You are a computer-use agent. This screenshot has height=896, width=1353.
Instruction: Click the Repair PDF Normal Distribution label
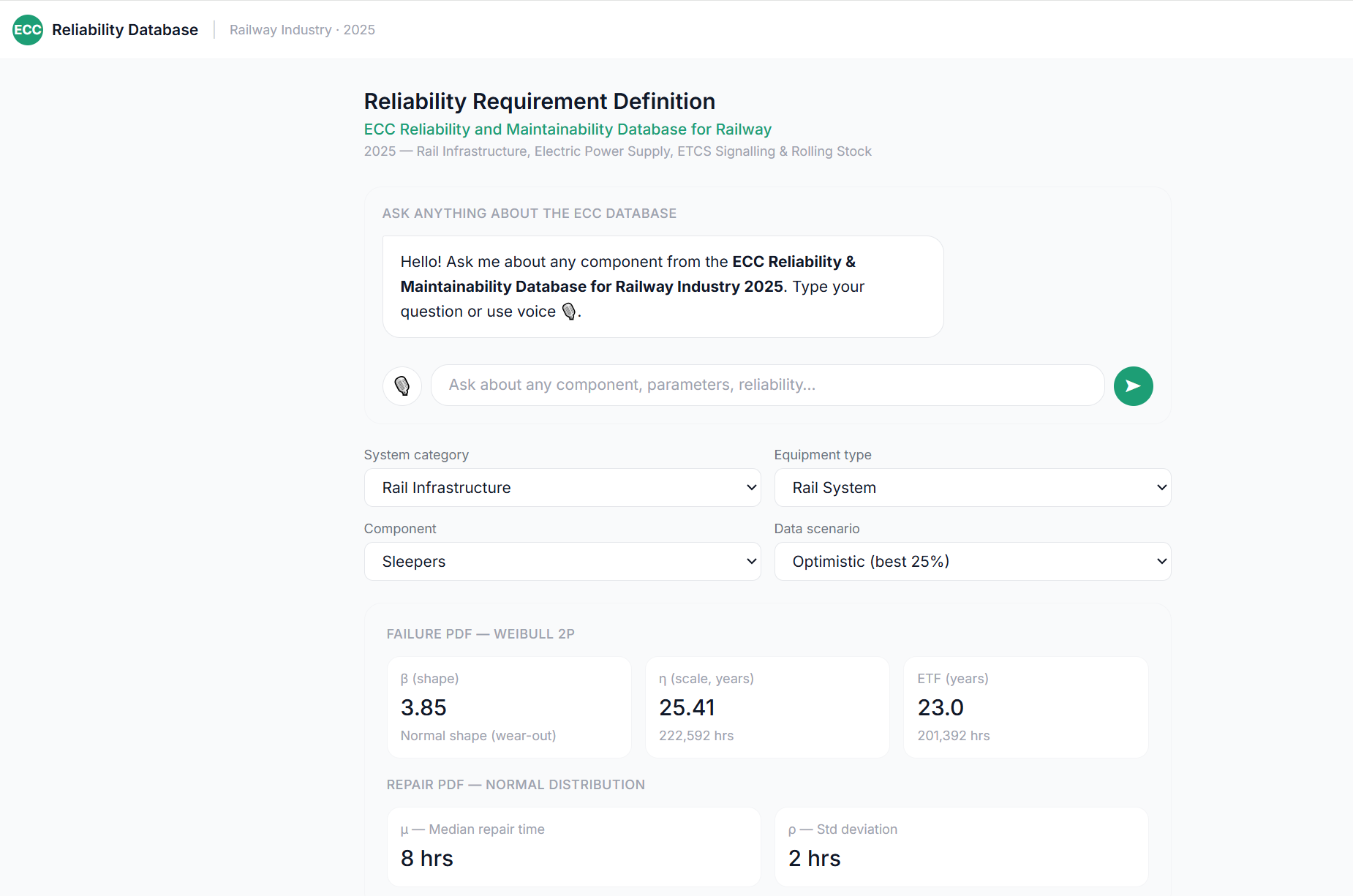[x=516, y=785]
